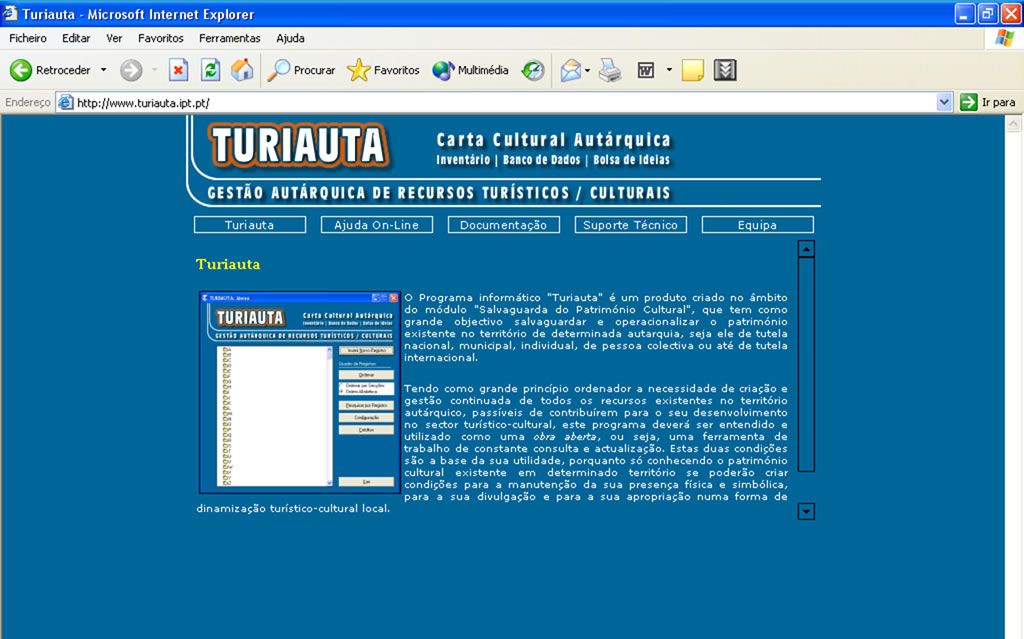Open the Favoritos star panel
The height and width of the screenshot is (639, 1024).
384,70
